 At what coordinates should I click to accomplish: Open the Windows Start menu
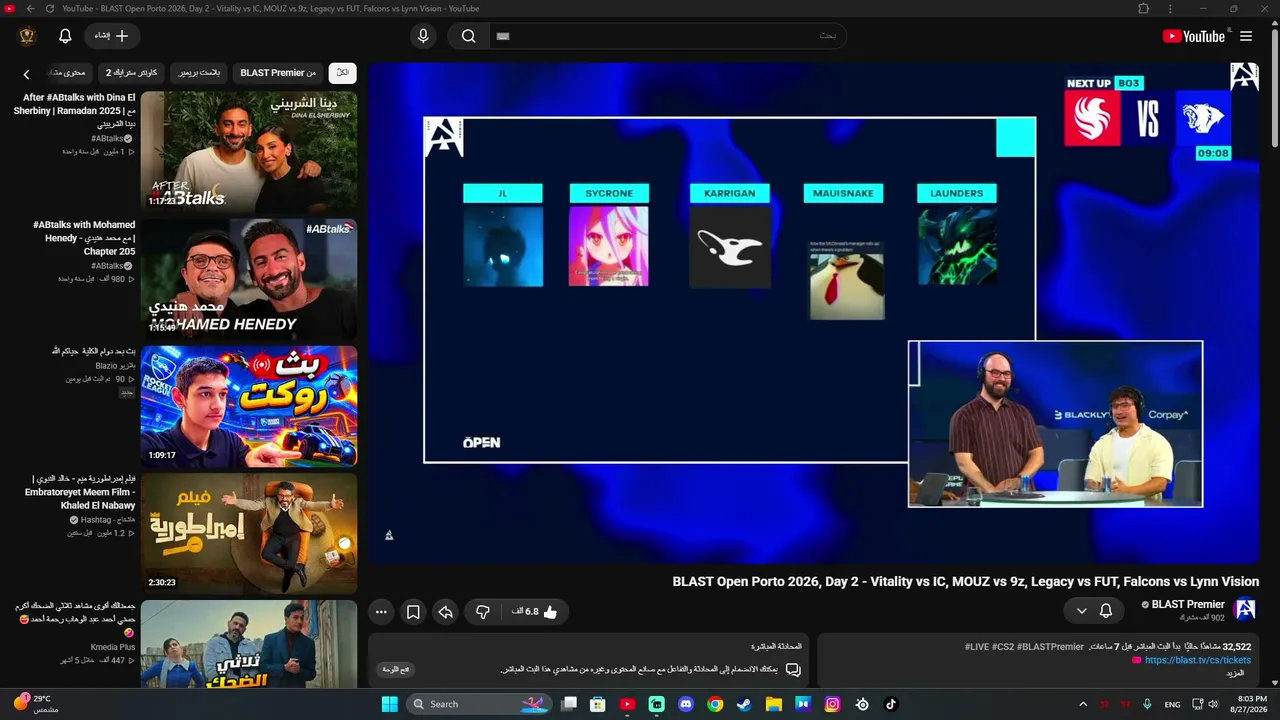[x=389, y=704]
